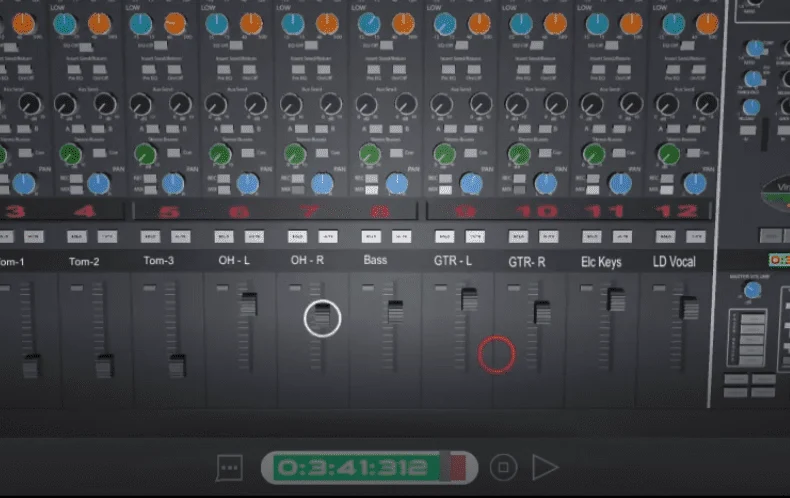
Task: Mute the GTR - L channel
Action: click(x=475, y=236)
